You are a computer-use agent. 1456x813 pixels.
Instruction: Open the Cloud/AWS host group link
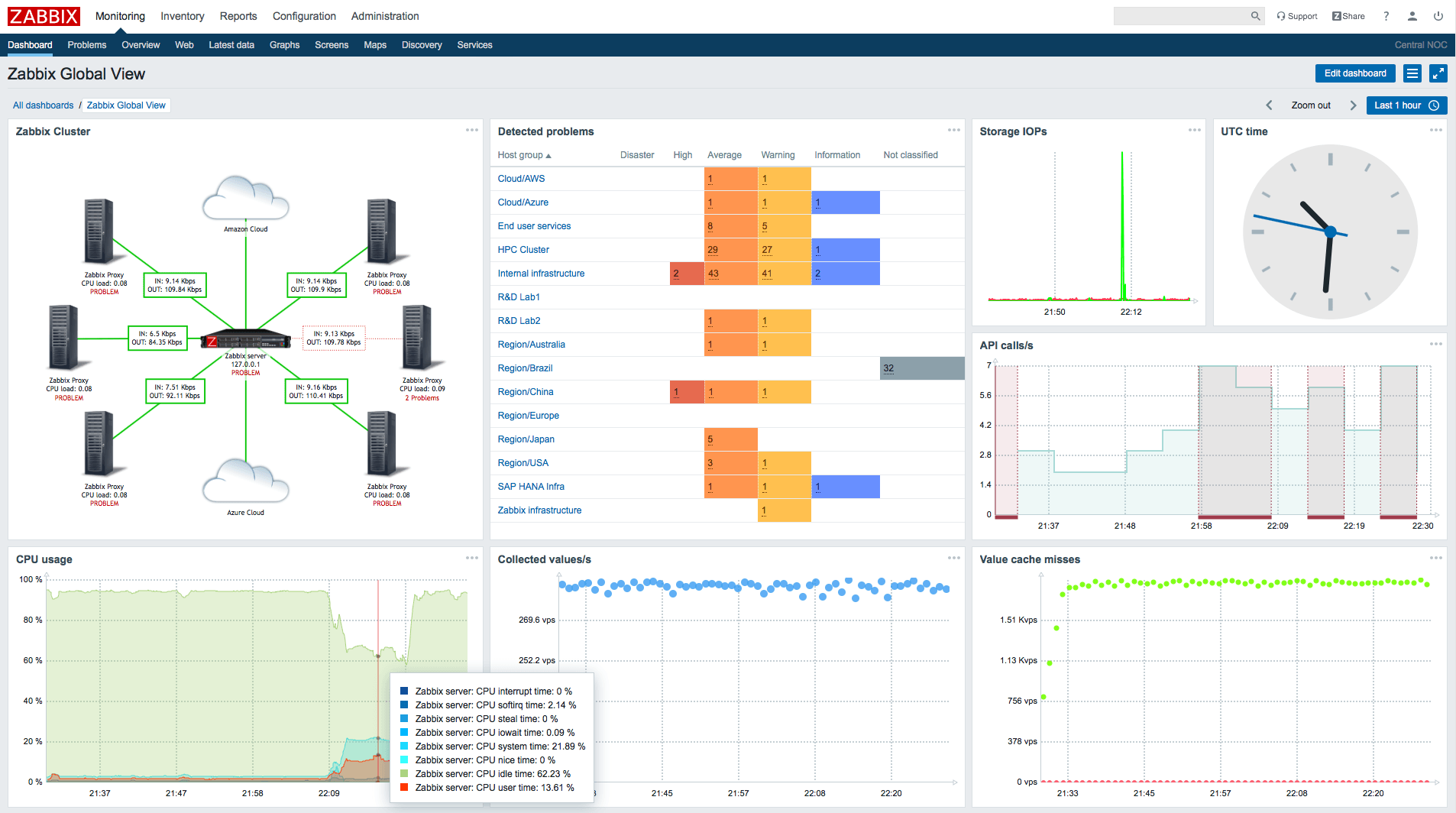521,179
